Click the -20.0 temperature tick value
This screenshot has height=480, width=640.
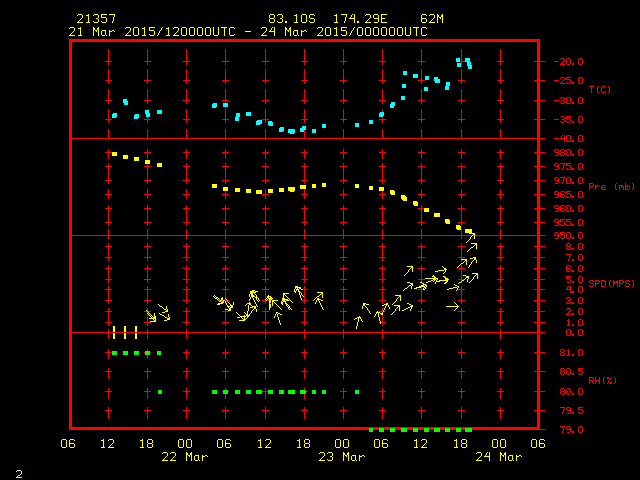coord(569,62)
